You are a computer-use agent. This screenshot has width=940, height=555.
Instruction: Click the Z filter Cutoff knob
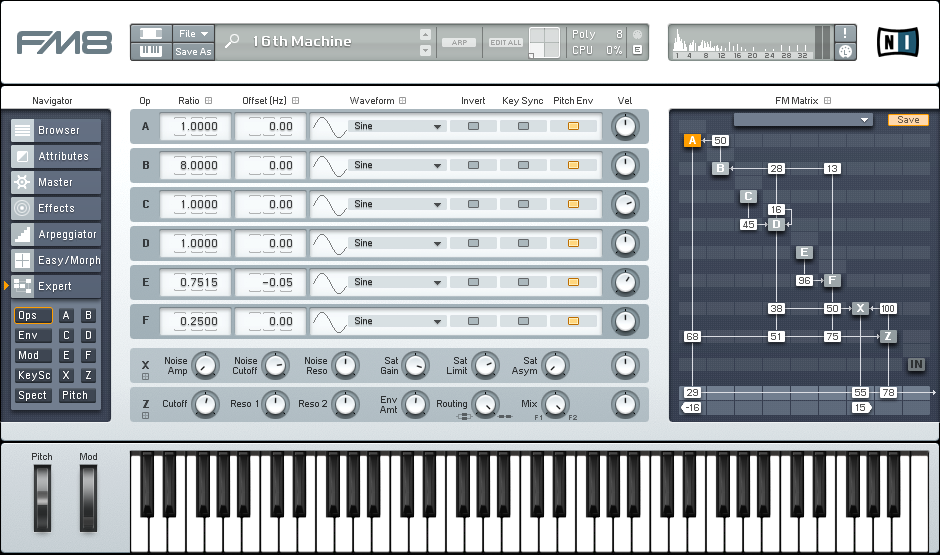click(205, 404)
